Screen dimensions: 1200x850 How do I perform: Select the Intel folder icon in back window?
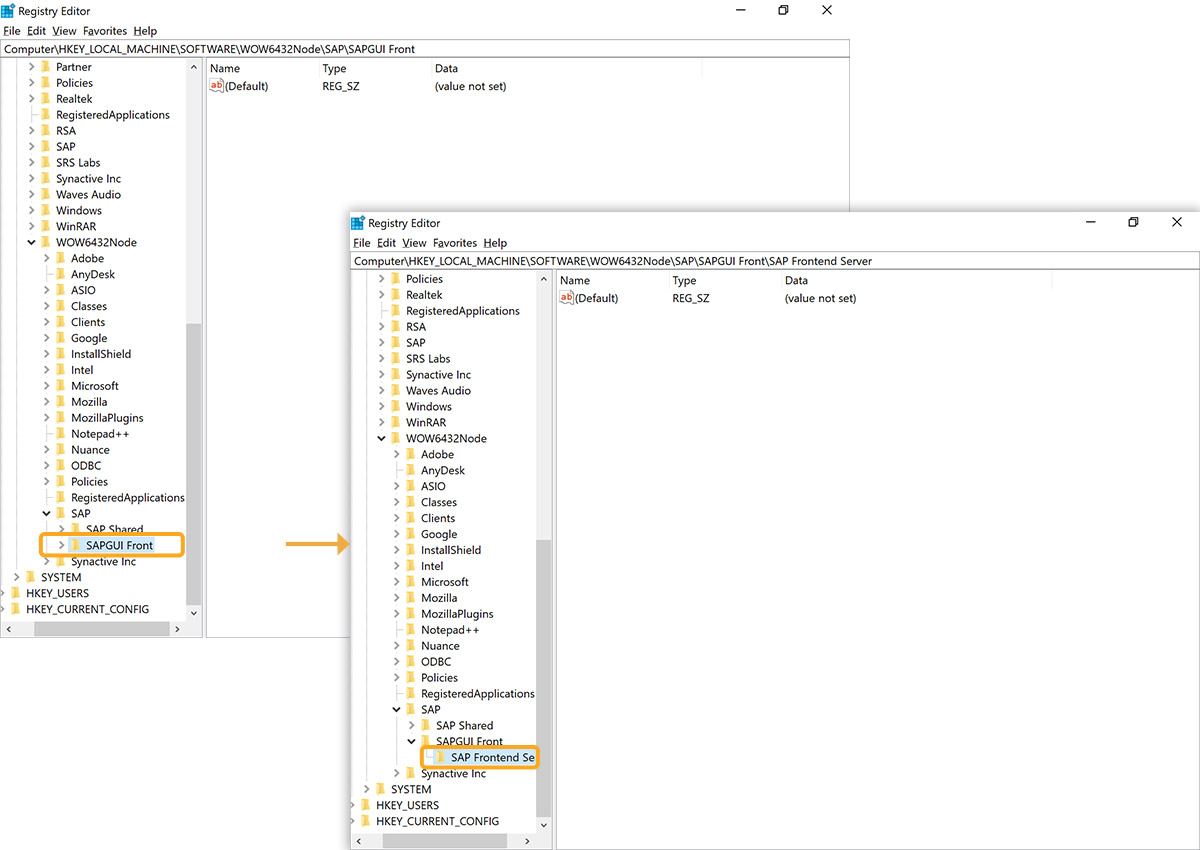pos(60,370)
